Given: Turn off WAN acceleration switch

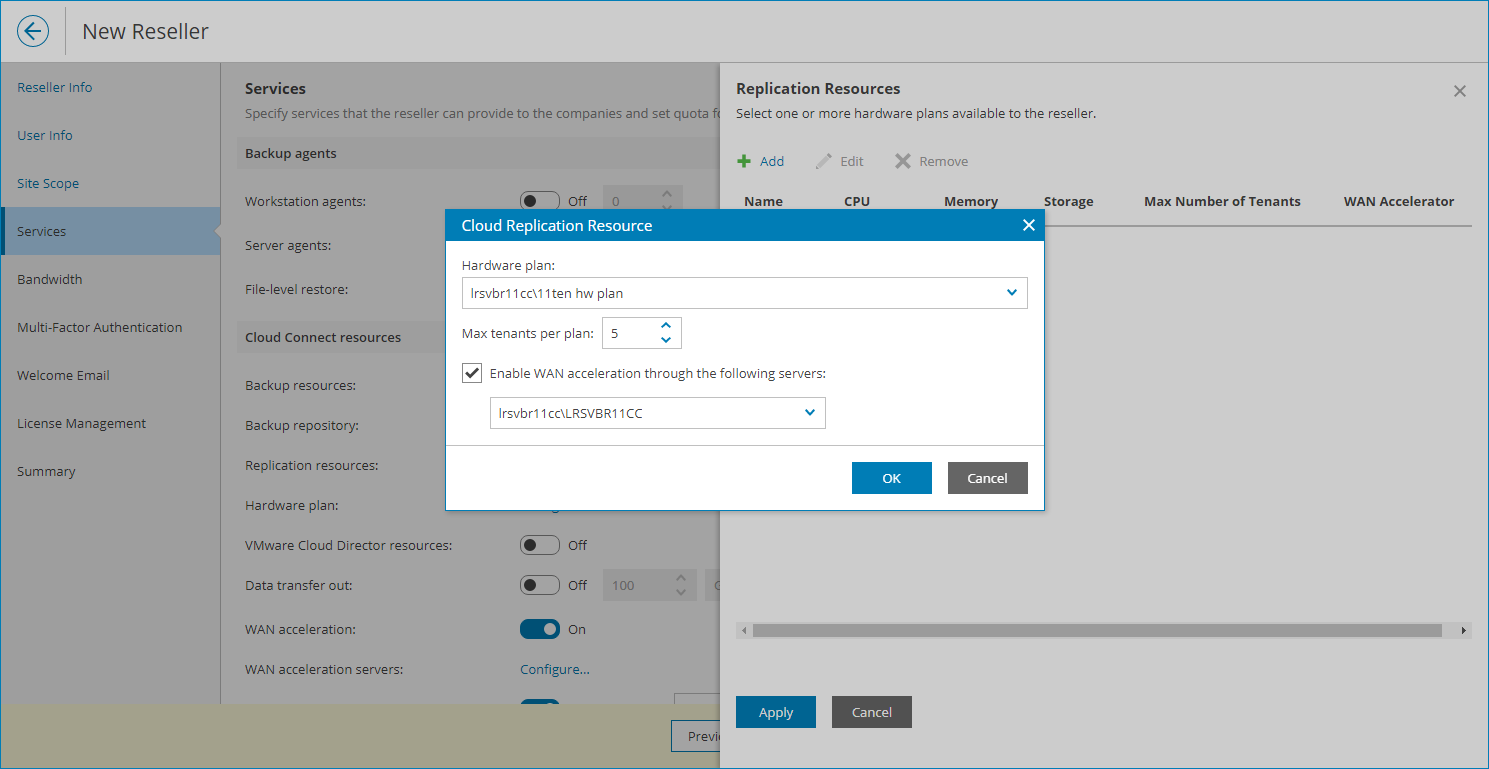Looking at the screenshot, I should coord(540,629).
